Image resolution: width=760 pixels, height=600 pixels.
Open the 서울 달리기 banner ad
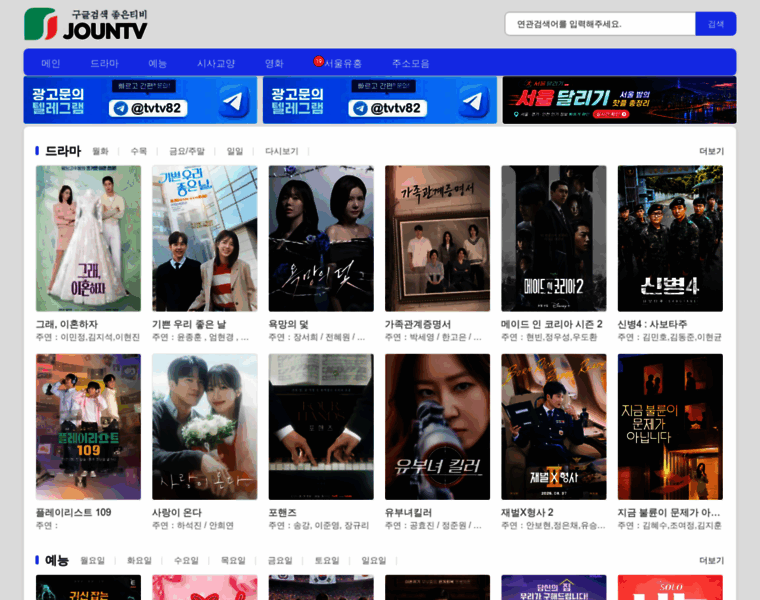(x=619, y=100)
